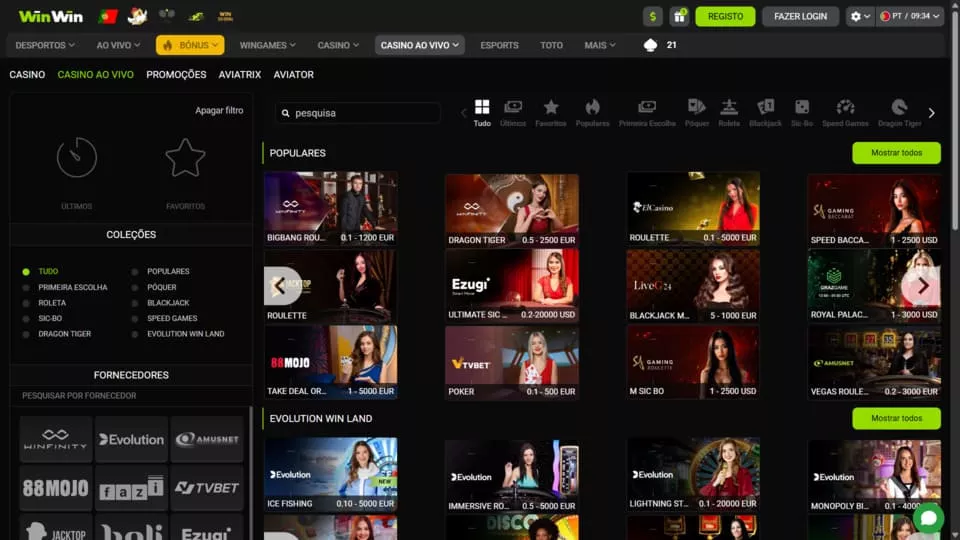This screenshot has height=540, width=960.
Task: Click the green Registo button
Action: tap(725, 16)
